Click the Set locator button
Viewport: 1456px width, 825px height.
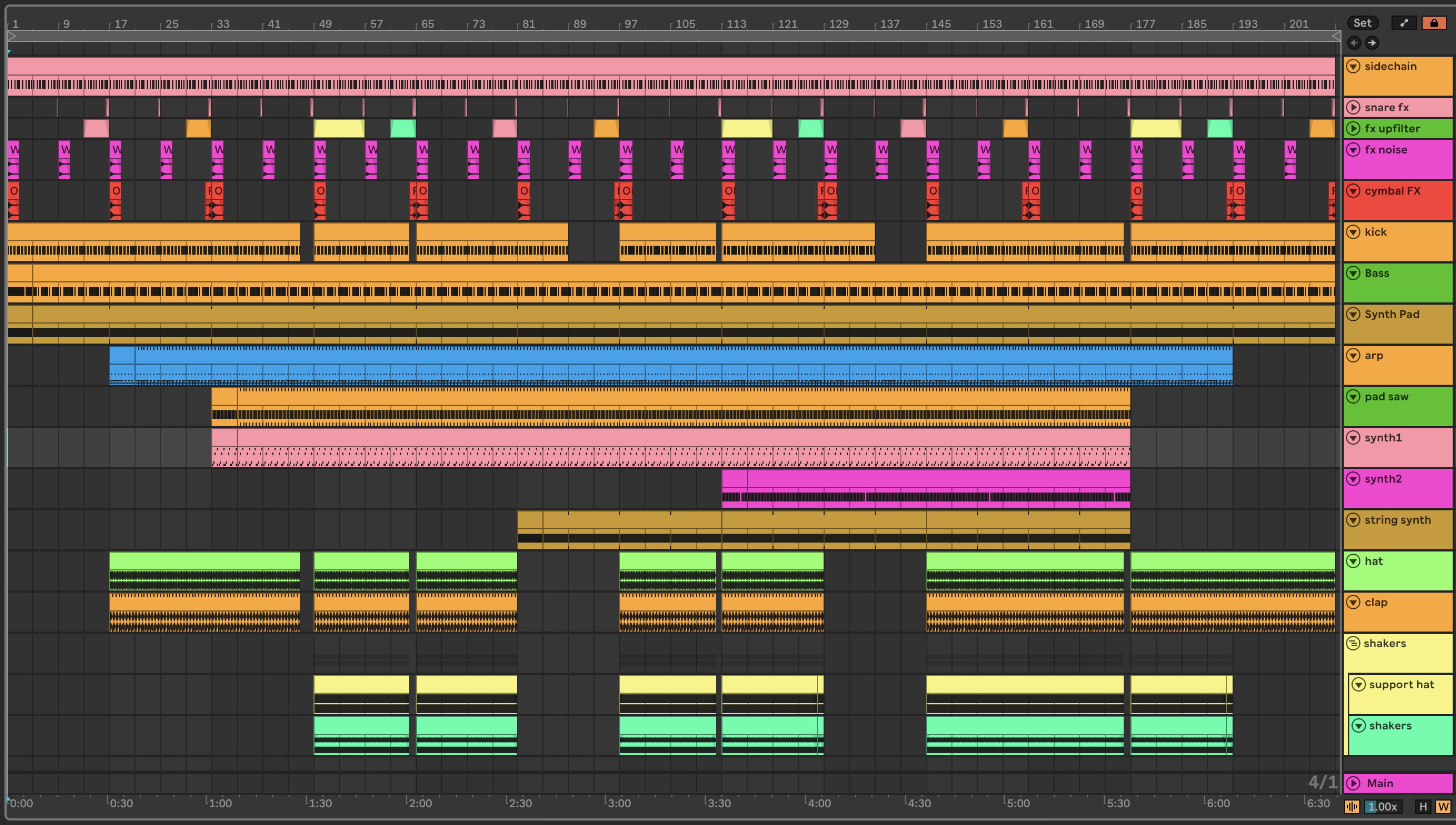(x=1362, y=23)
